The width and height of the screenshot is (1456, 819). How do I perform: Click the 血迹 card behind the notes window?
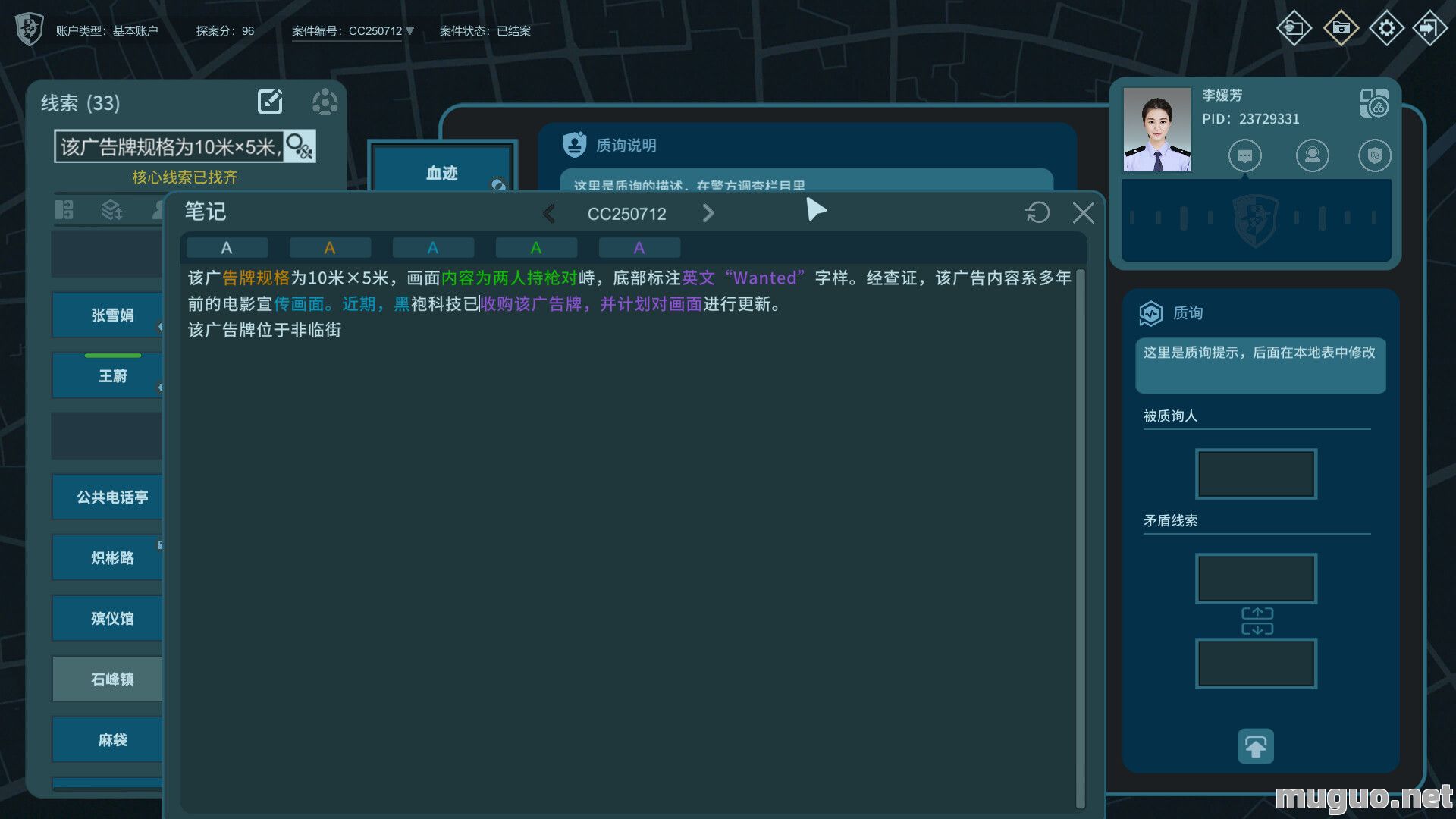coord(442,168)
